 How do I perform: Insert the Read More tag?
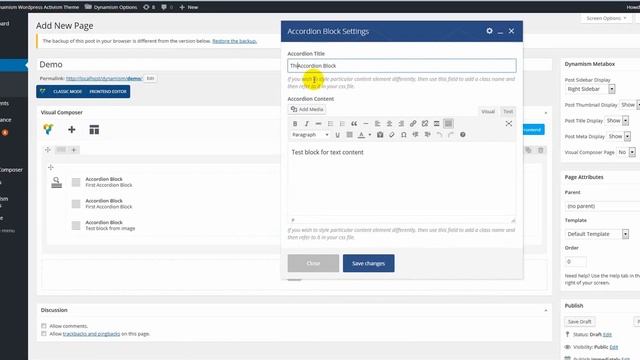(x=436, y=124)
